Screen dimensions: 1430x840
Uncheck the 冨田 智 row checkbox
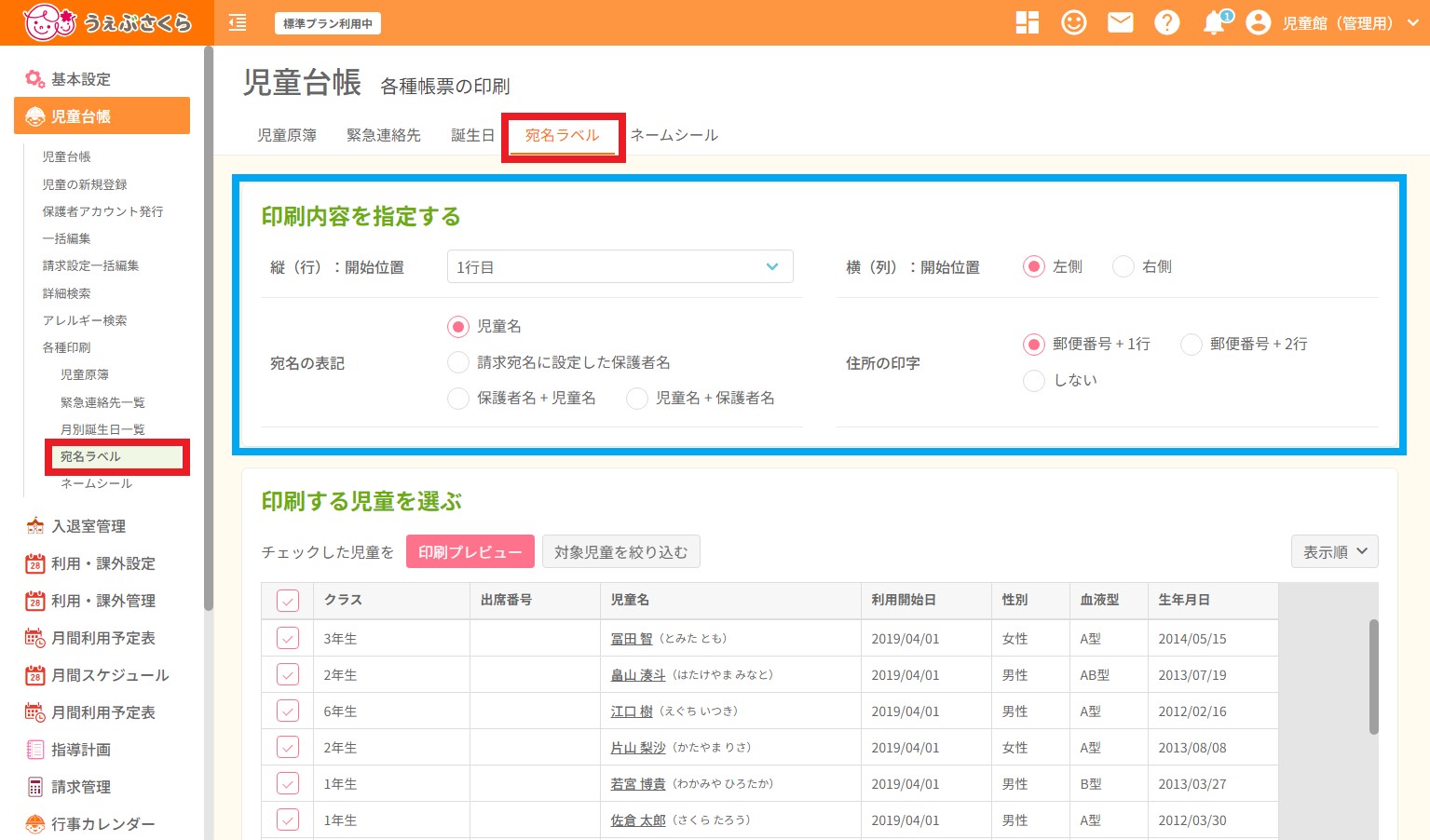coord(288,639)
